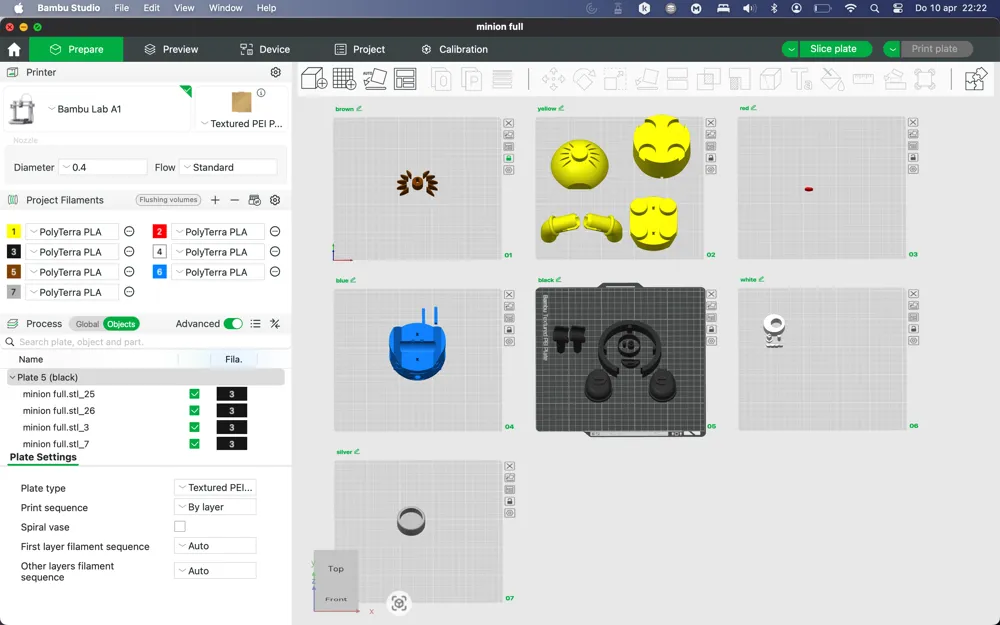1000x625 pixels.
Task: Remove a filament with minus icon
Action: pos(235,200)
